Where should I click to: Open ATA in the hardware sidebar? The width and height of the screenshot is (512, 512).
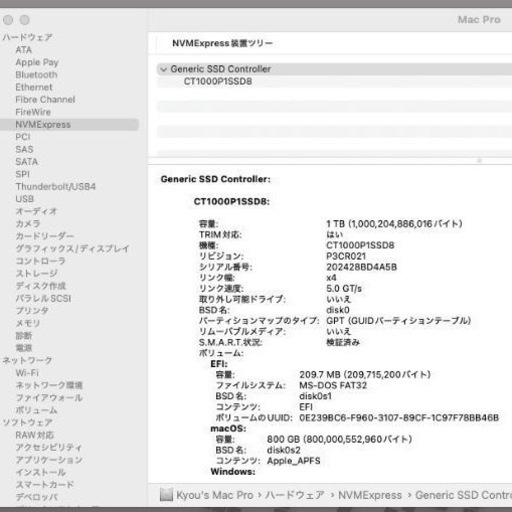pyautogui.click(x=24, y=50)
